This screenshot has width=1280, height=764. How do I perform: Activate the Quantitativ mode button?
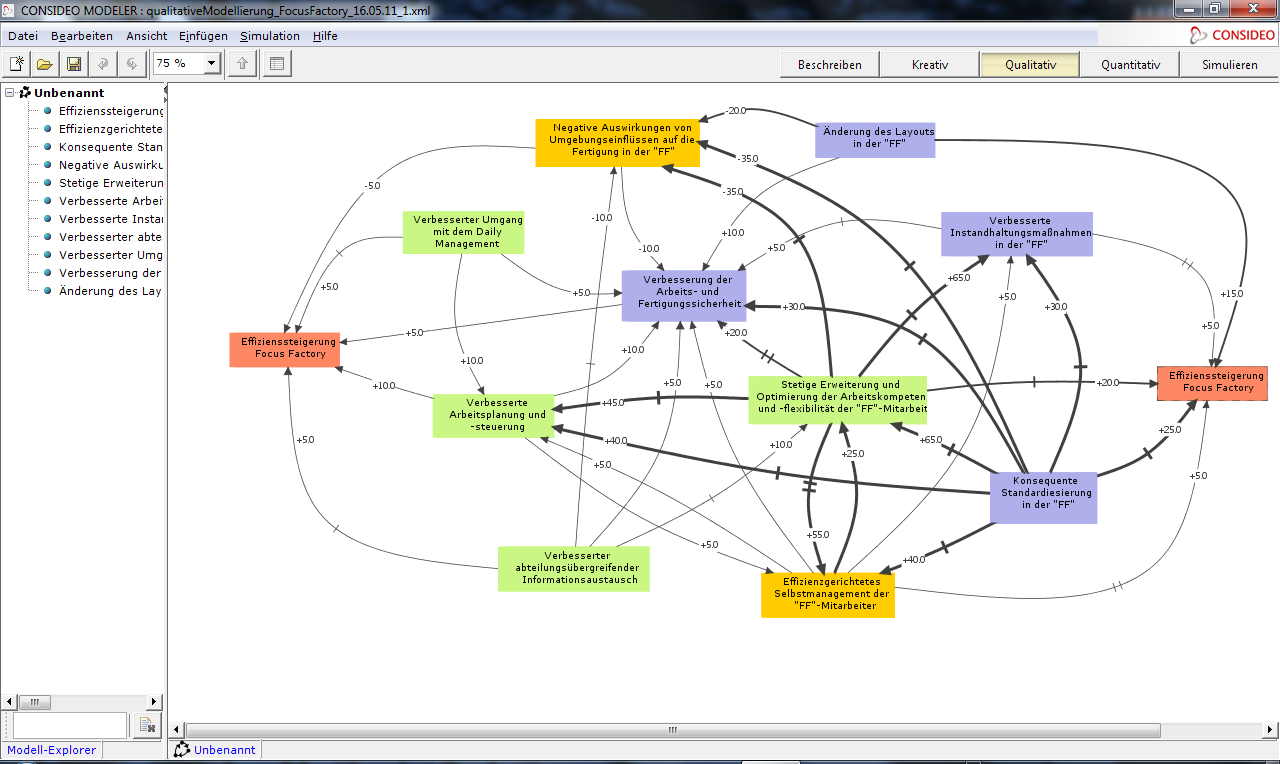[x=1130, y=65]
